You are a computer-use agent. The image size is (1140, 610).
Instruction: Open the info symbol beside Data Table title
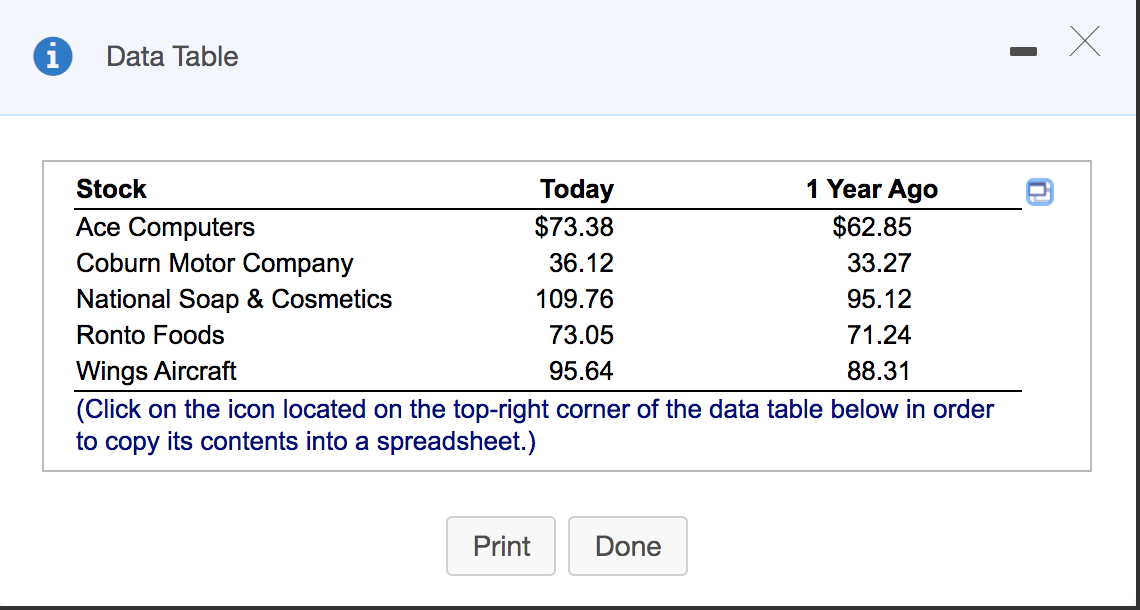[x=52, y=56]
